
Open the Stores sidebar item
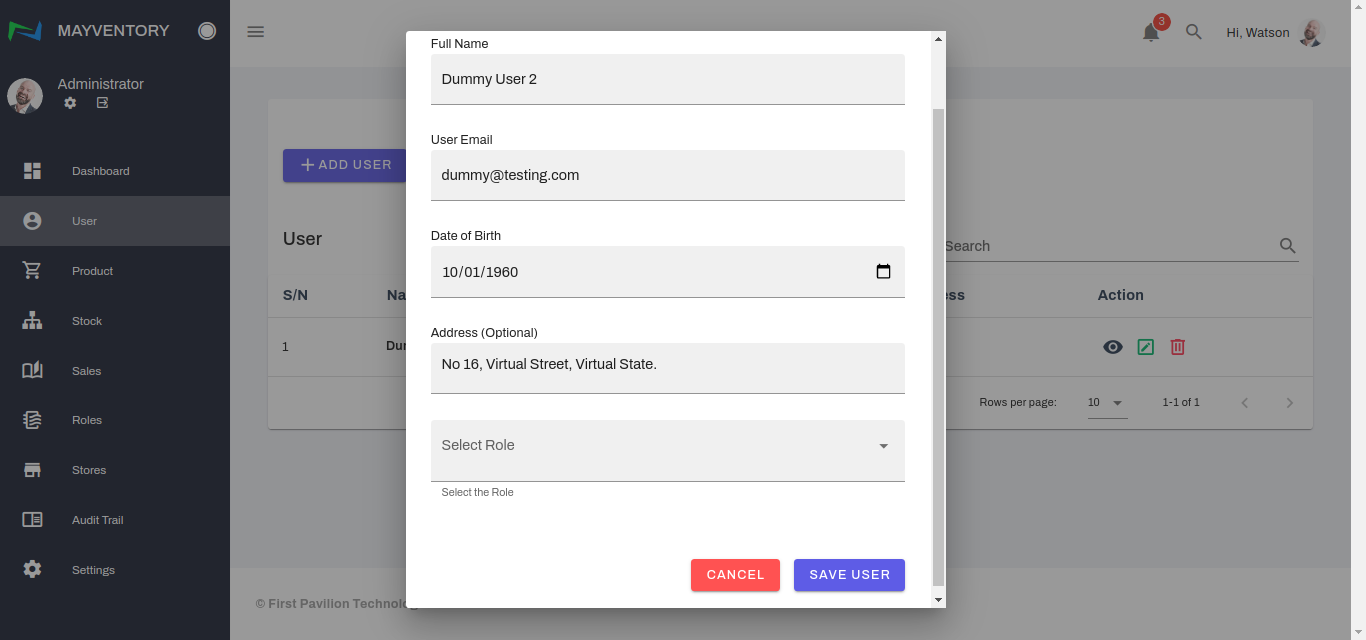tap(88, 470)
